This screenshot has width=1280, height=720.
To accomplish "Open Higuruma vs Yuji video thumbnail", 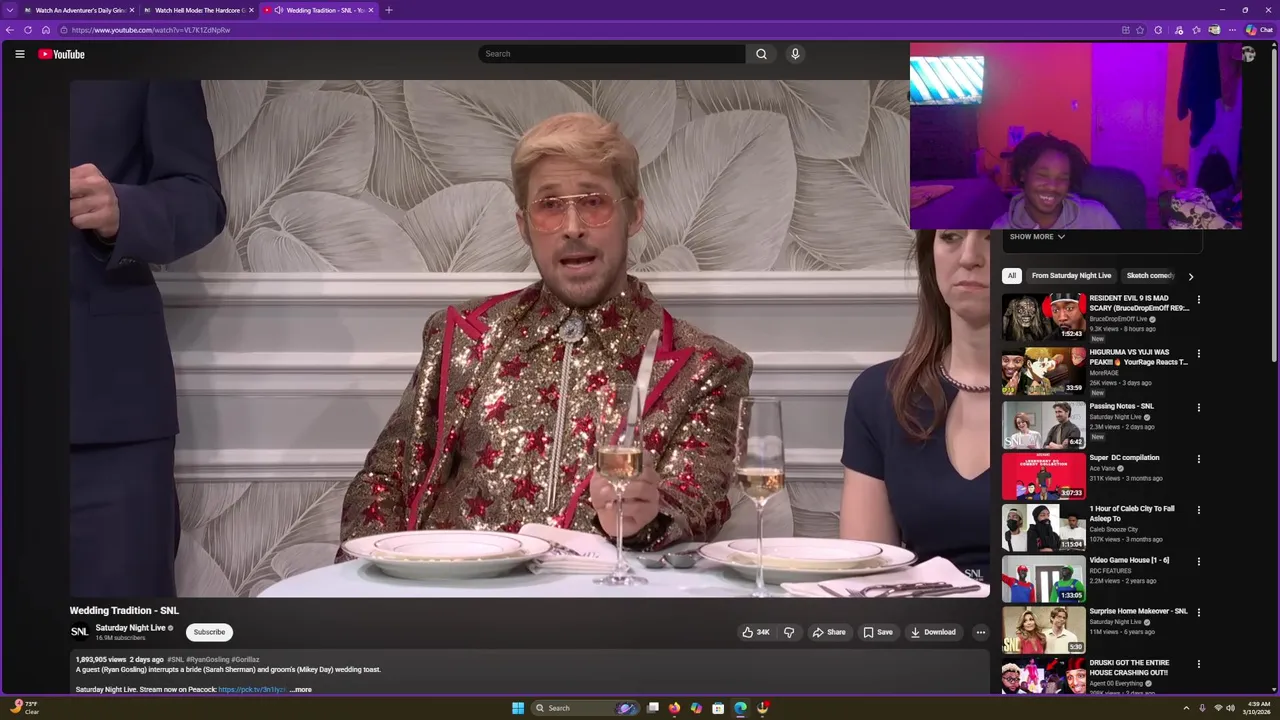I will coord(1044,371).
